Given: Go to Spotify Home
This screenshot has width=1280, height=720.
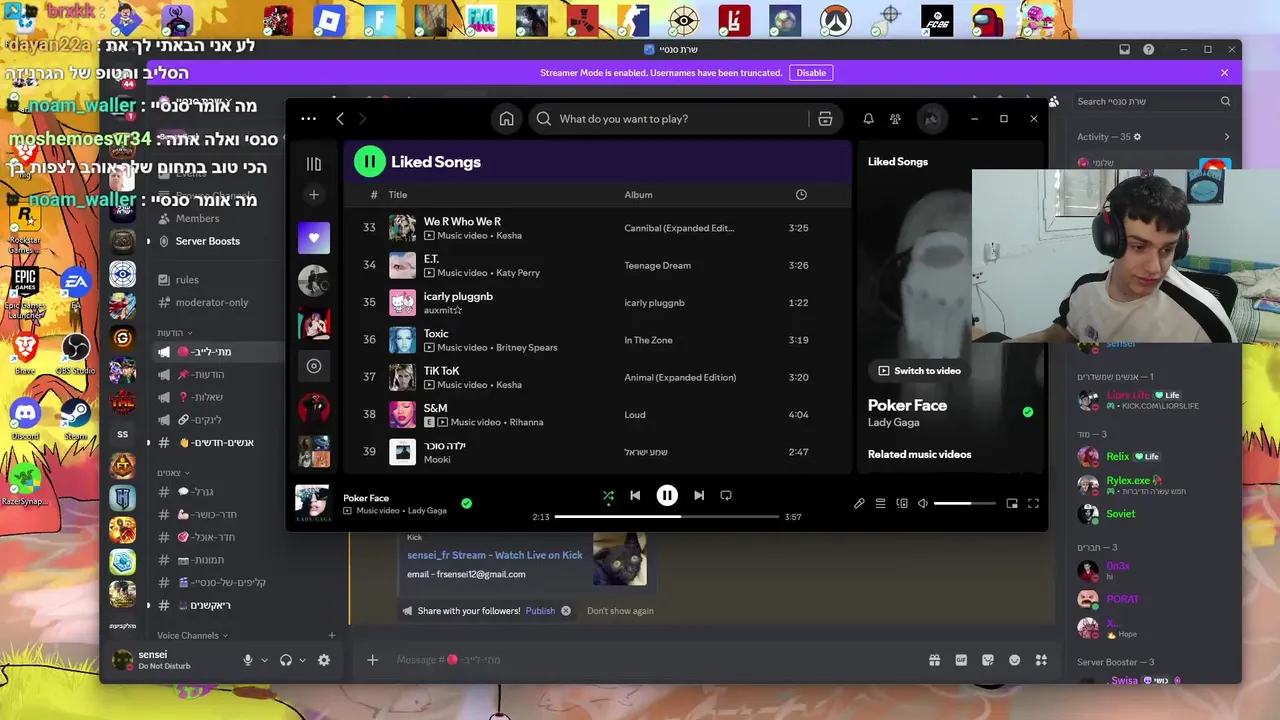Looking at the screenshot, I should 507,119.
